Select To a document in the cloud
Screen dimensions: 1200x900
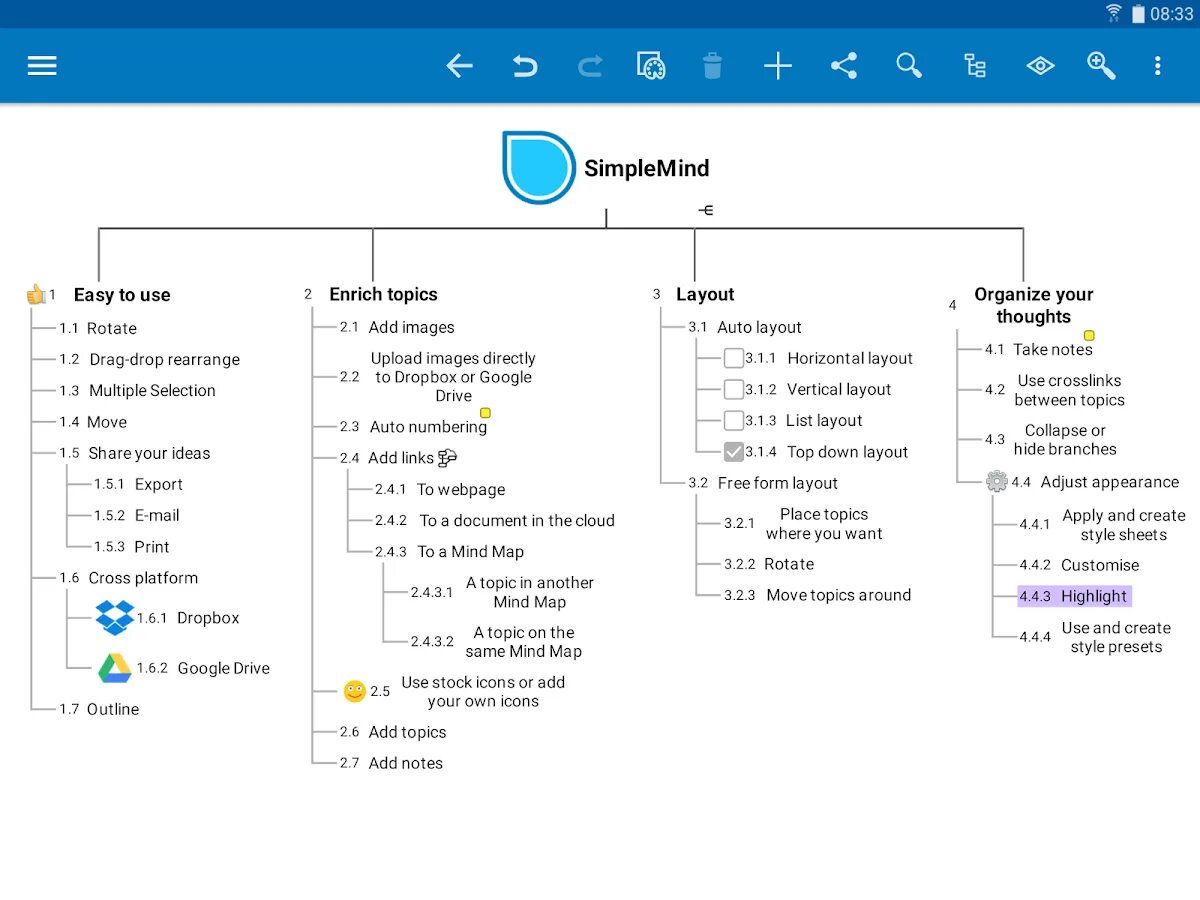click(517, 521)
